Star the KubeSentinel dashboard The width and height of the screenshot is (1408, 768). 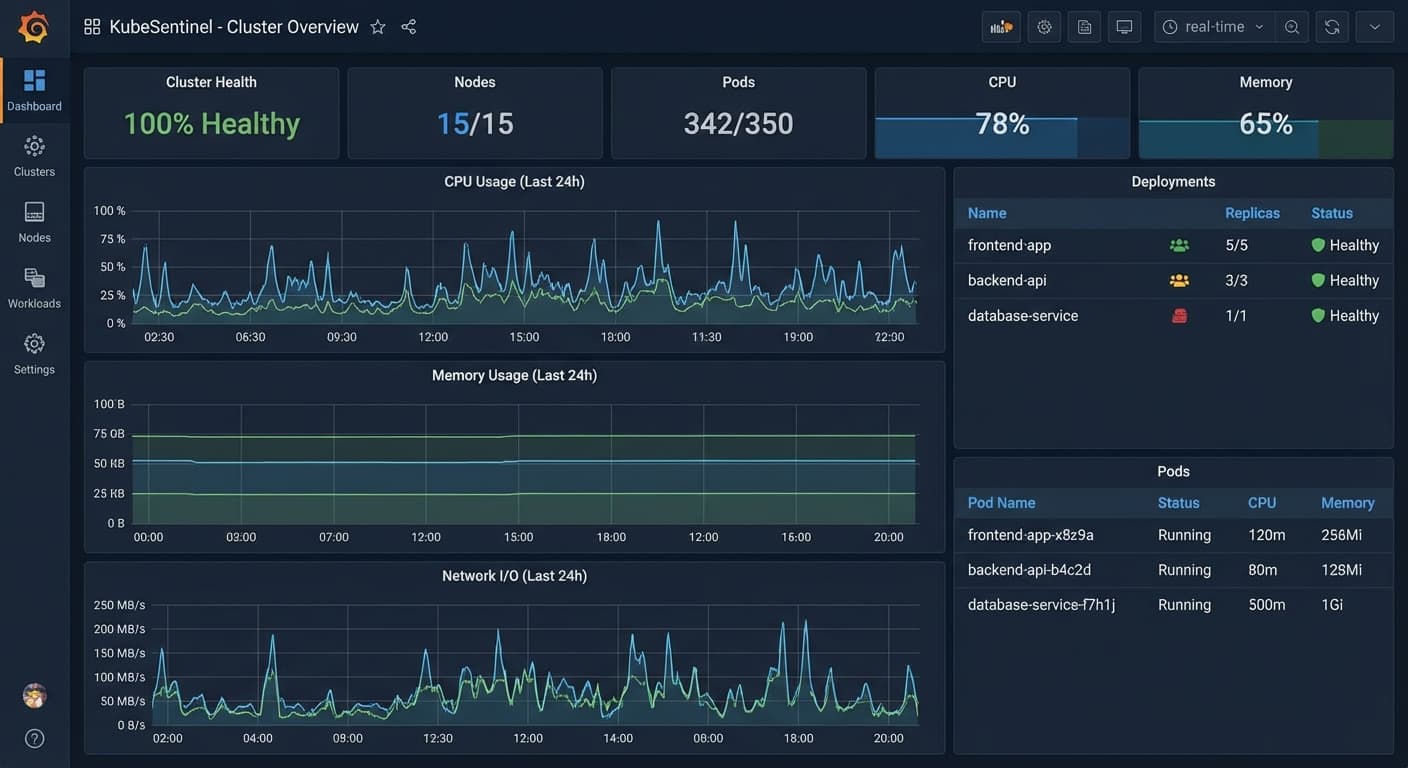point(378,27)
